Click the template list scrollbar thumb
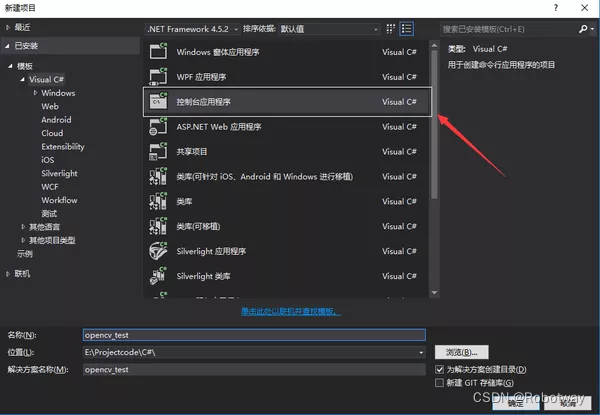 pyautogui.click(x=434, y=125)
